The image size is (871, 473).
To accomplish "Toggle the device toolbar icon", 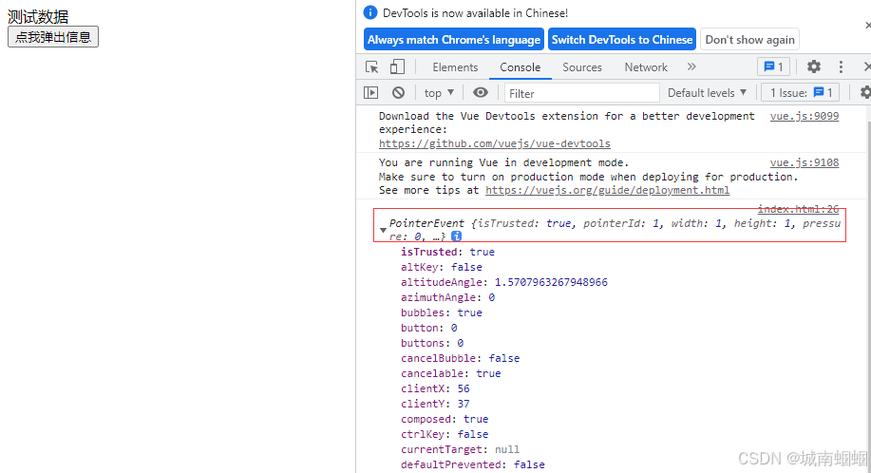I will coord(397,67).
